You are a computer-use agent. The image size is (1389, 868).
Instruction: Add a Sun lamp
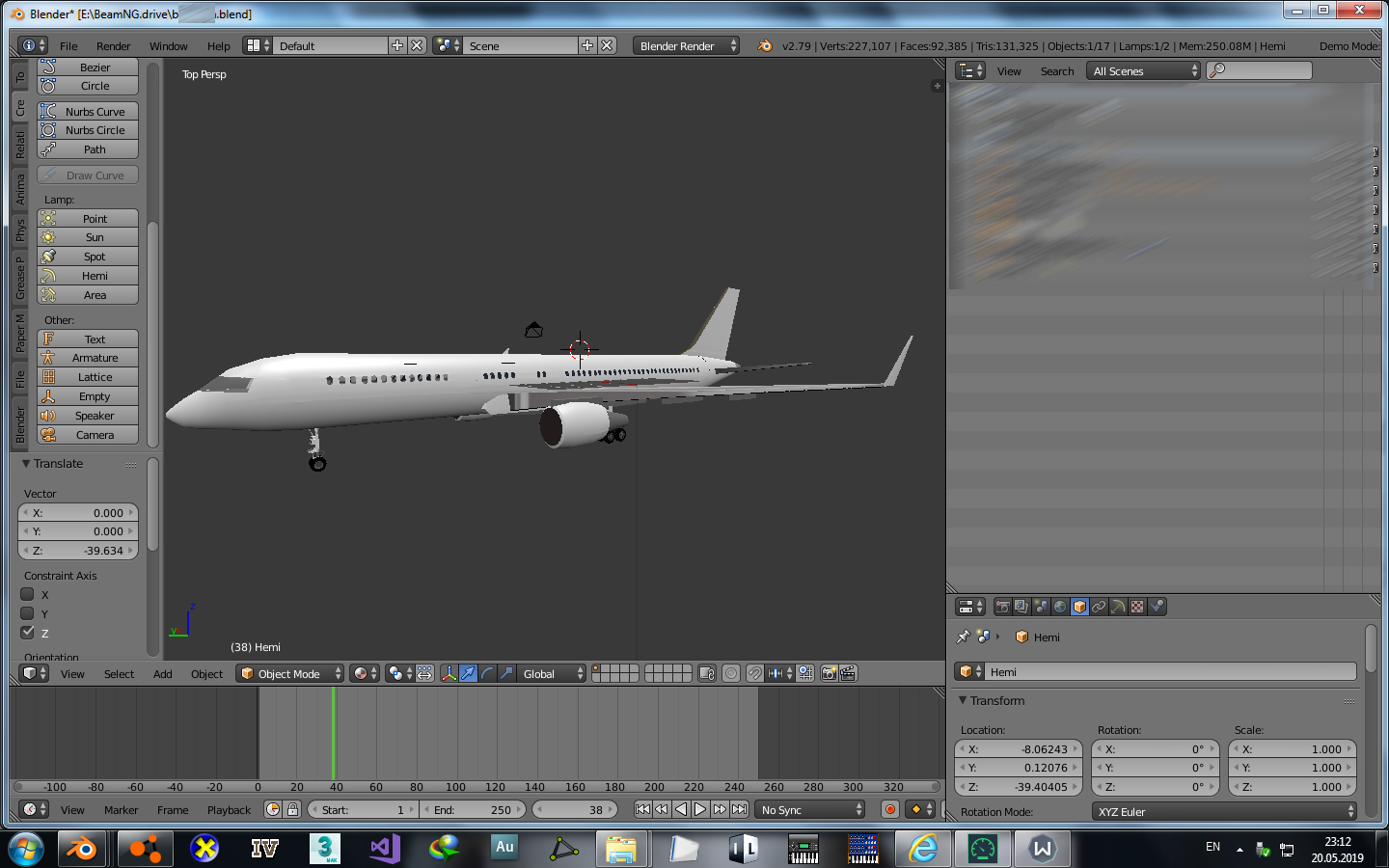click(x=88, y=237)
